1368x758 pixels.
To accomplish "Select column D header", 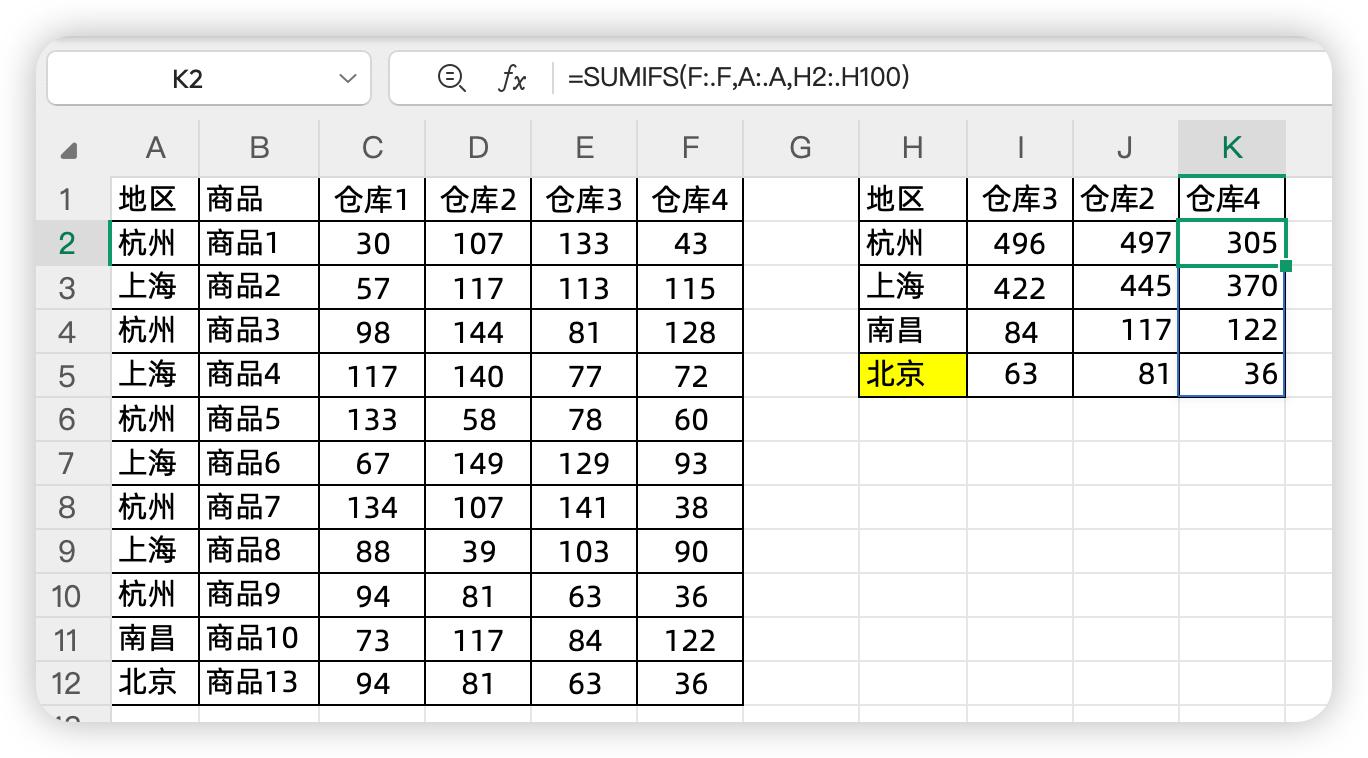I will (478, 148).
